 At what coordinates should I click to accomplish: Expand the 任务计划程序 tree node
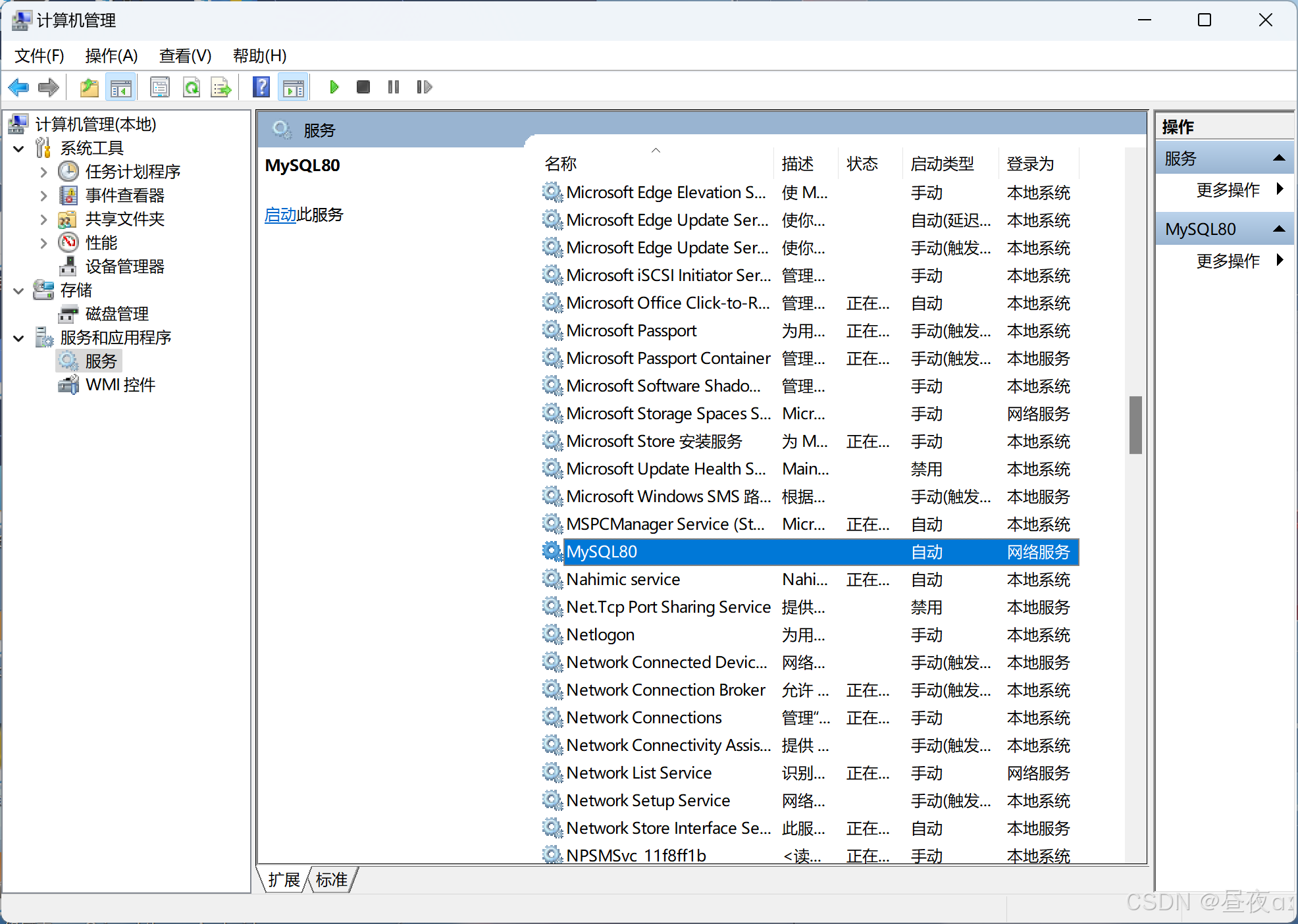tap(43, 172)
